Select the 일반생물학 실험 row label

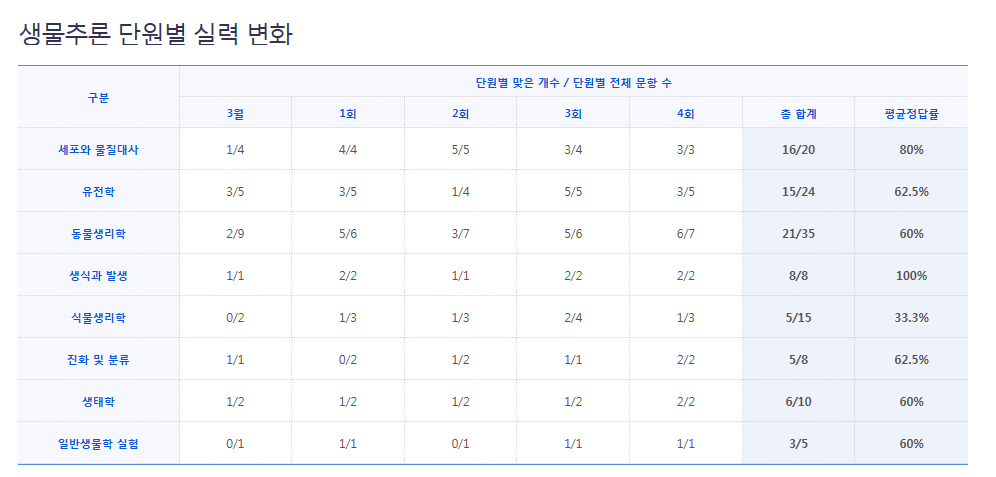click(x=98, y=443)
